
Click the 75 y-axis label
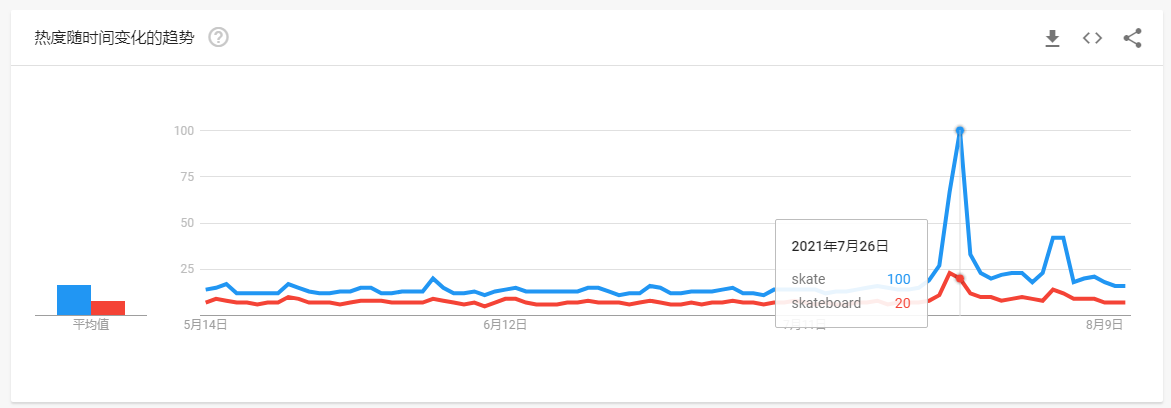pos(187,176)
